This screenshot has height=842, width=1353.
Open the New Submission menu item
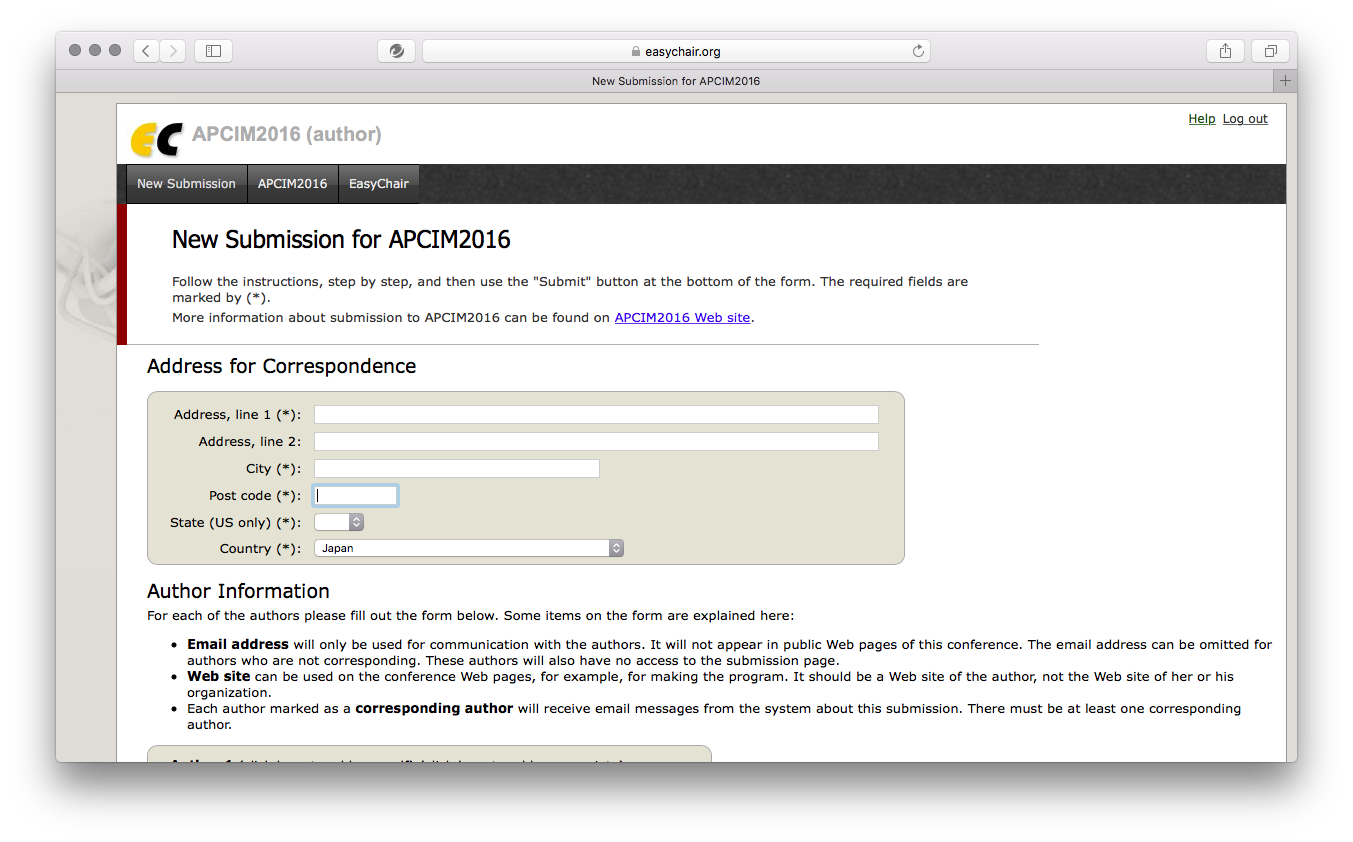[x=186, y=184]
